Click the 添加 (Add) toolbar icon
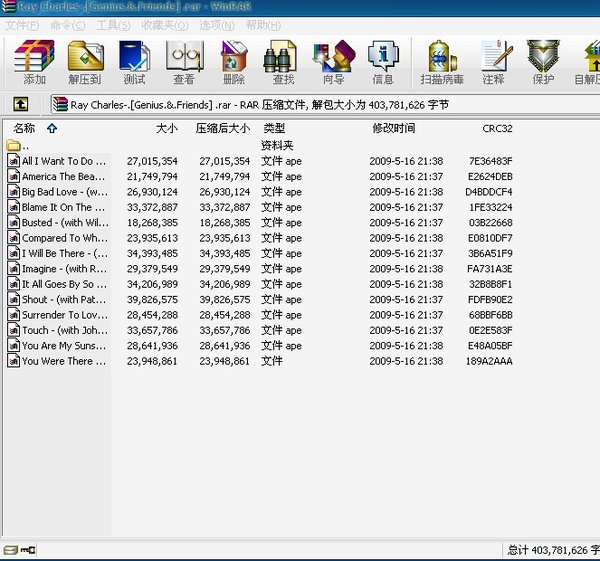The width and height of the screenshot is (600, 561). (x=34, y=62)
